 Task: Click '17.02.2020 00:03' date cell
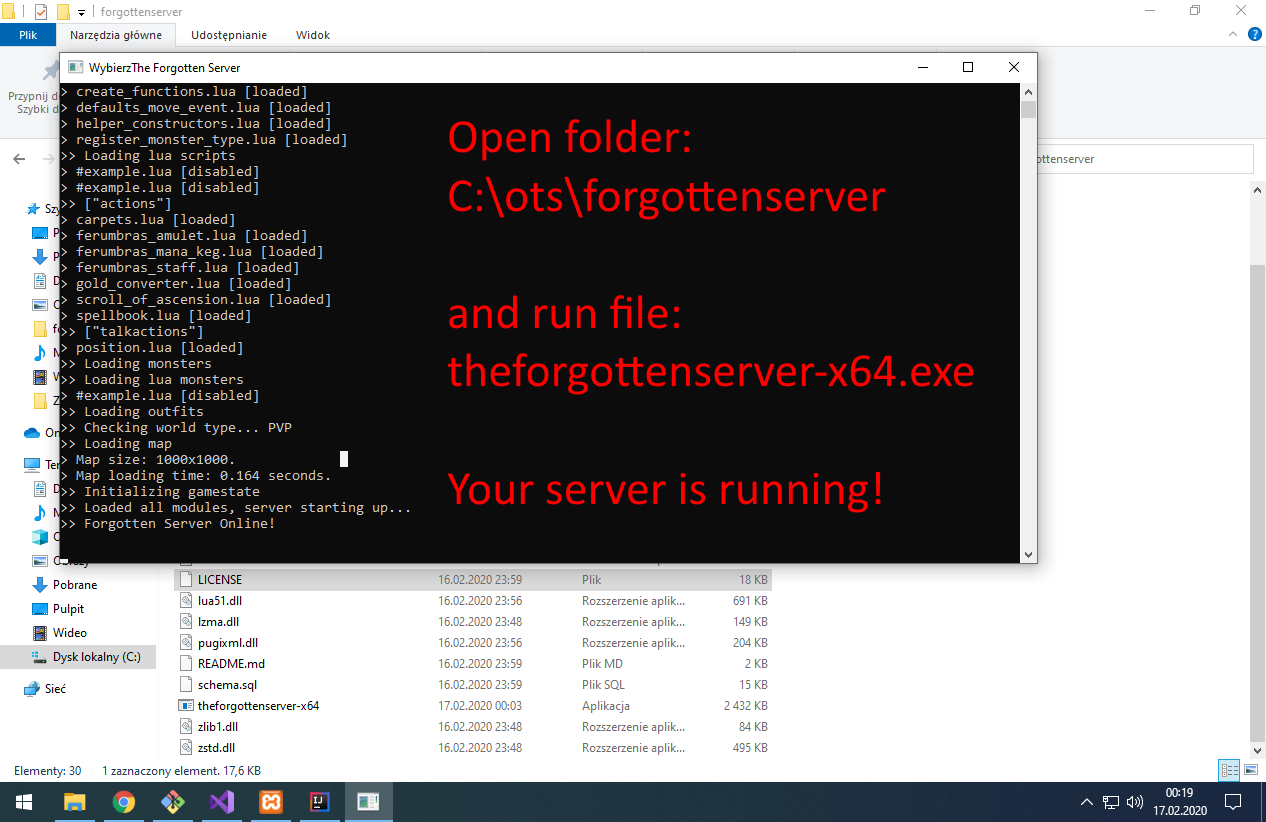coord(479,706)
